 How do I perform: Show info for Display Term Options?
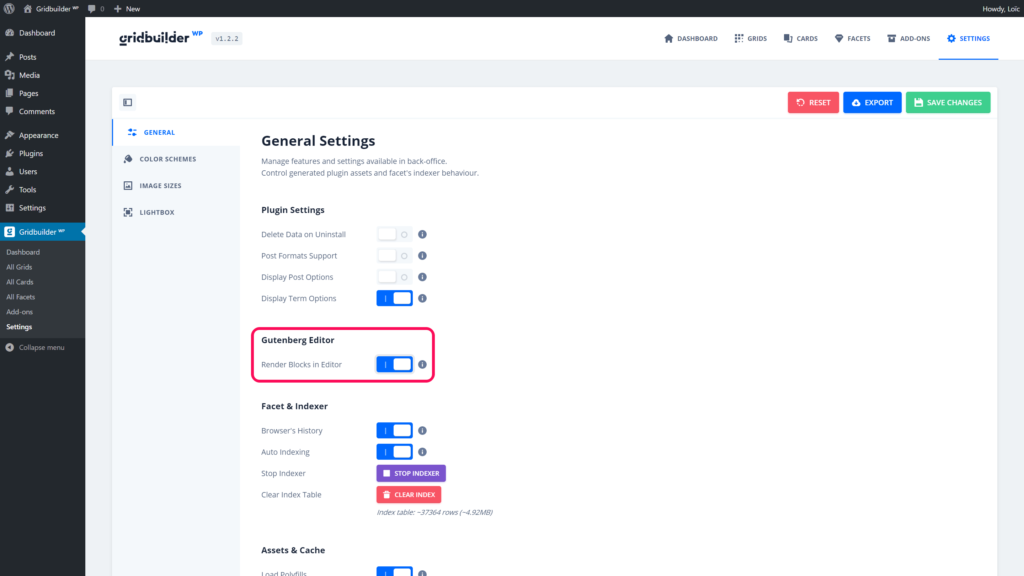[x=423, y=298]
